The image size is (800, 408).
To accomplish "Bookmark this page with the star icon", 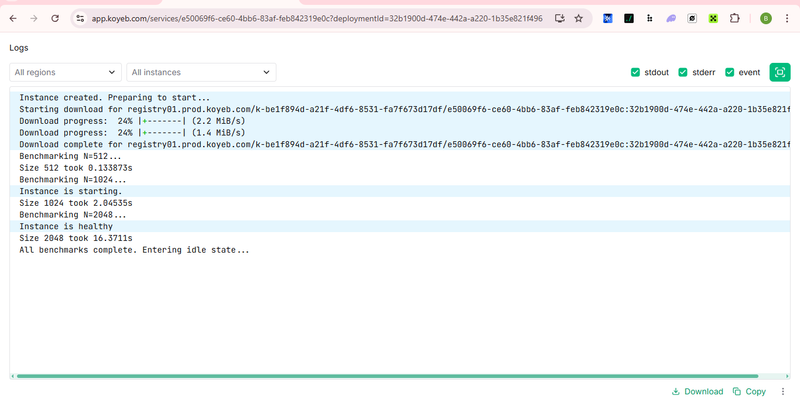I will [578, 18].
